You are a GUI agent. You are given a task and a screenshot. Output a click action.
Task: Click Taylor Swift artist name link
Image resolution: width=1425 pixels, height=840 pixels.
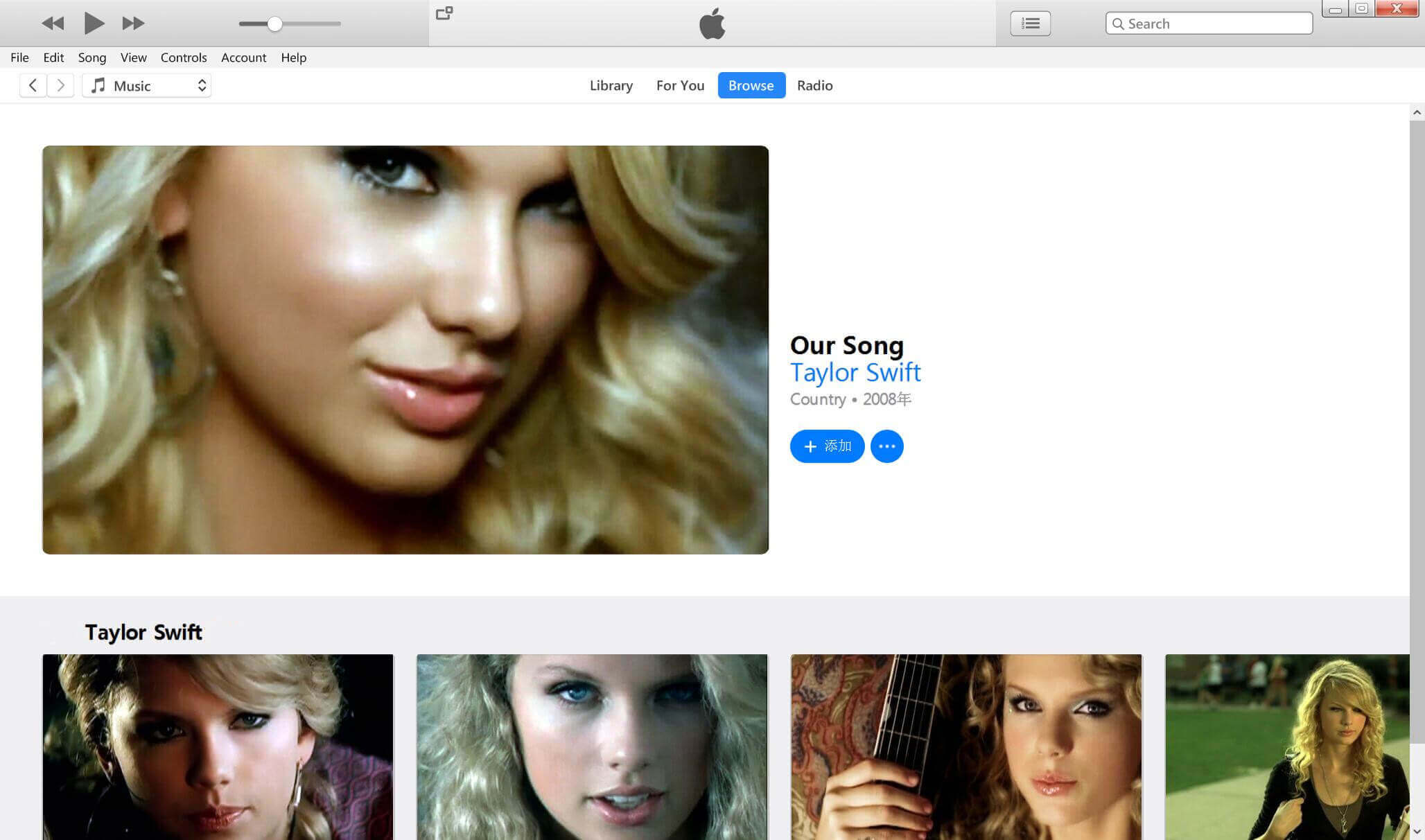tap(855, 372)
